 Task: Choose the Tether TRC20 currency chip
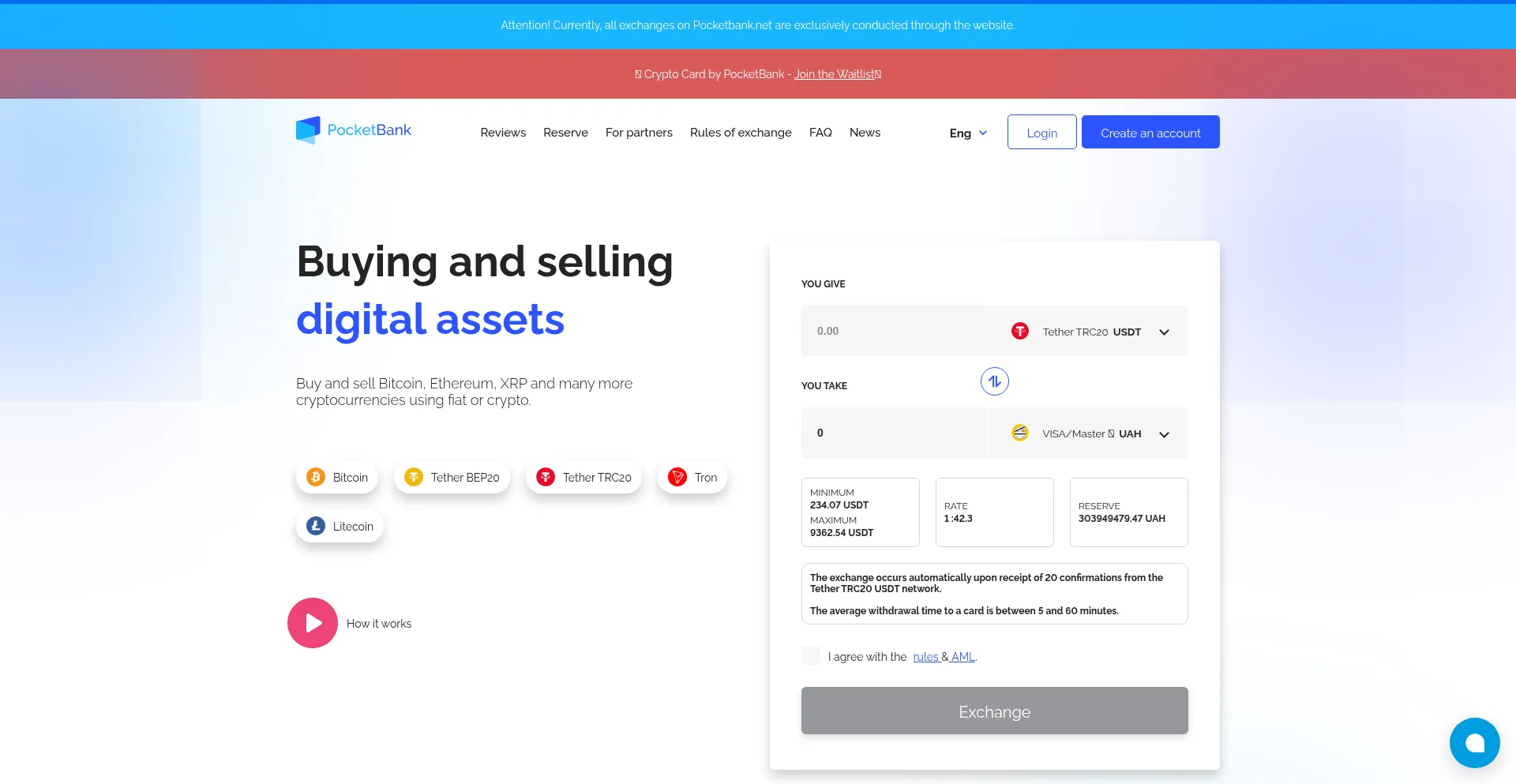click(584, 478)
